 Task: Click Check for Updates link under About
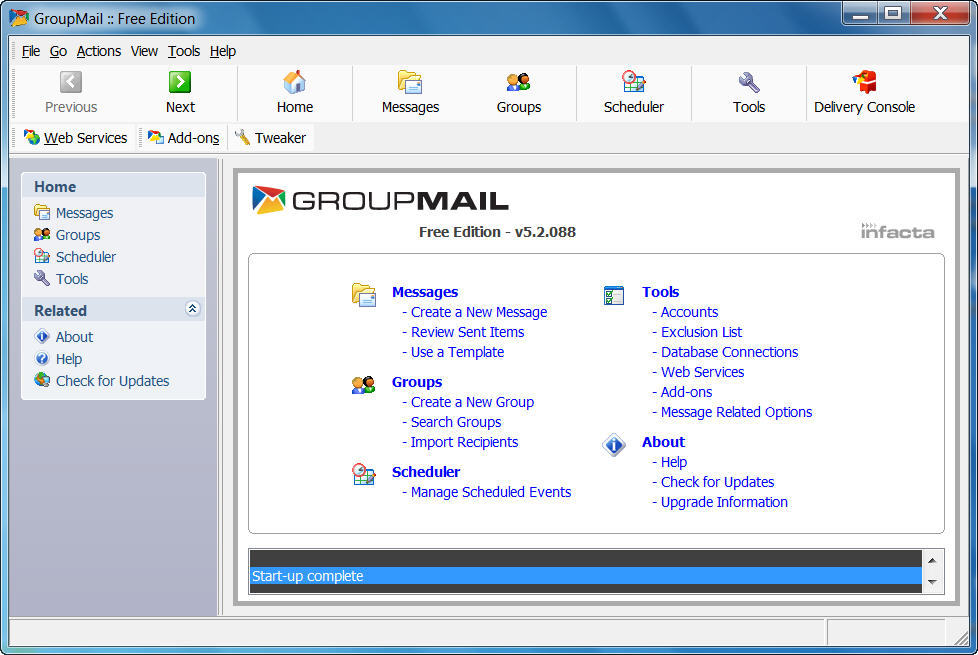[x=717, y=482]
